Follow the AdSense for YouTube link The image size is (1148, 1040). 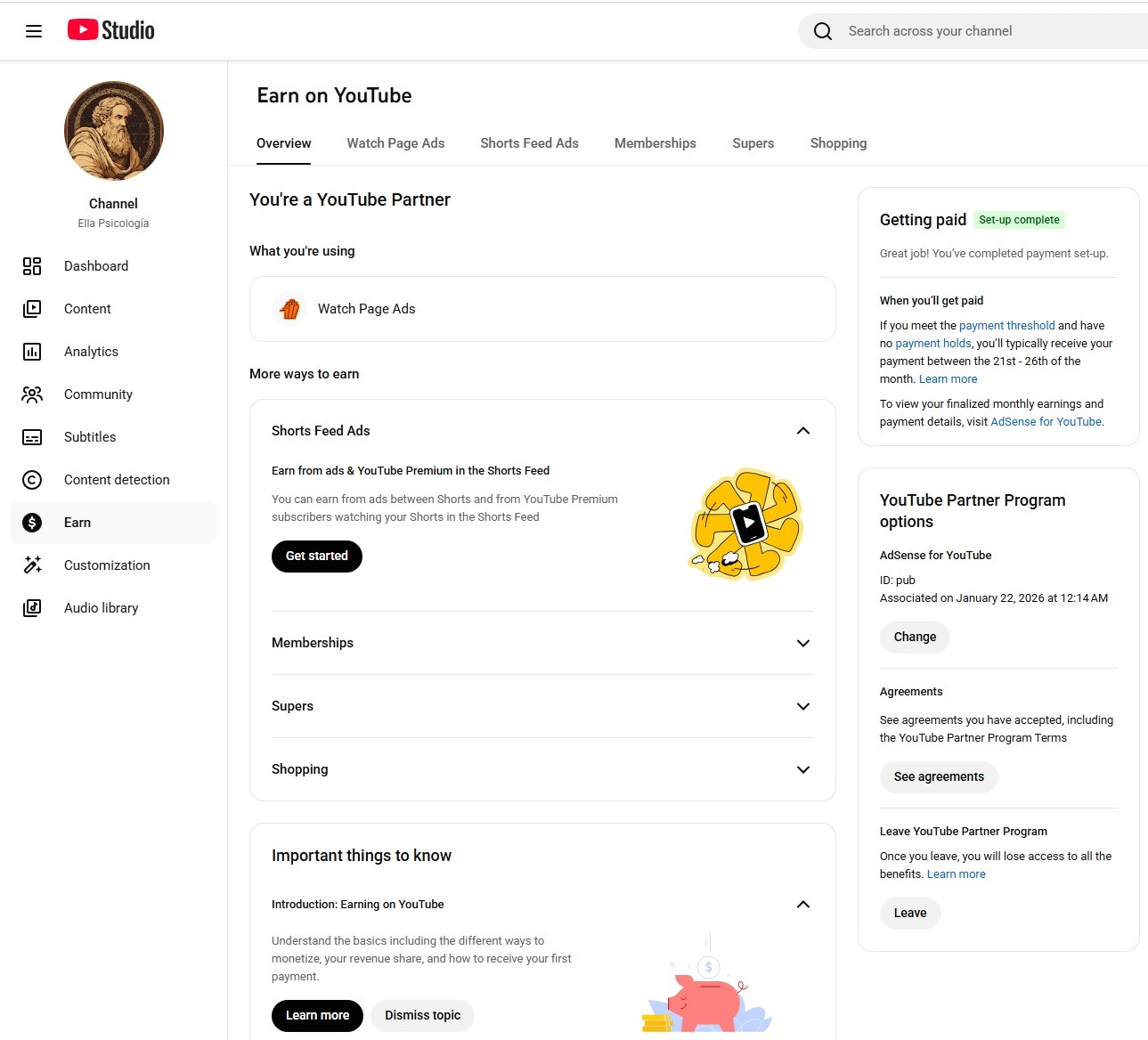(x=1046, y=422)
